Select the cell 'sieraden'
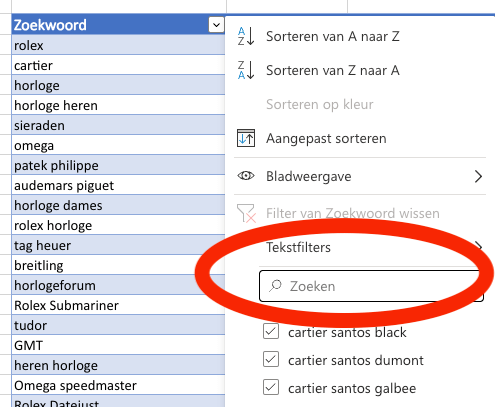 pos(118,125)
